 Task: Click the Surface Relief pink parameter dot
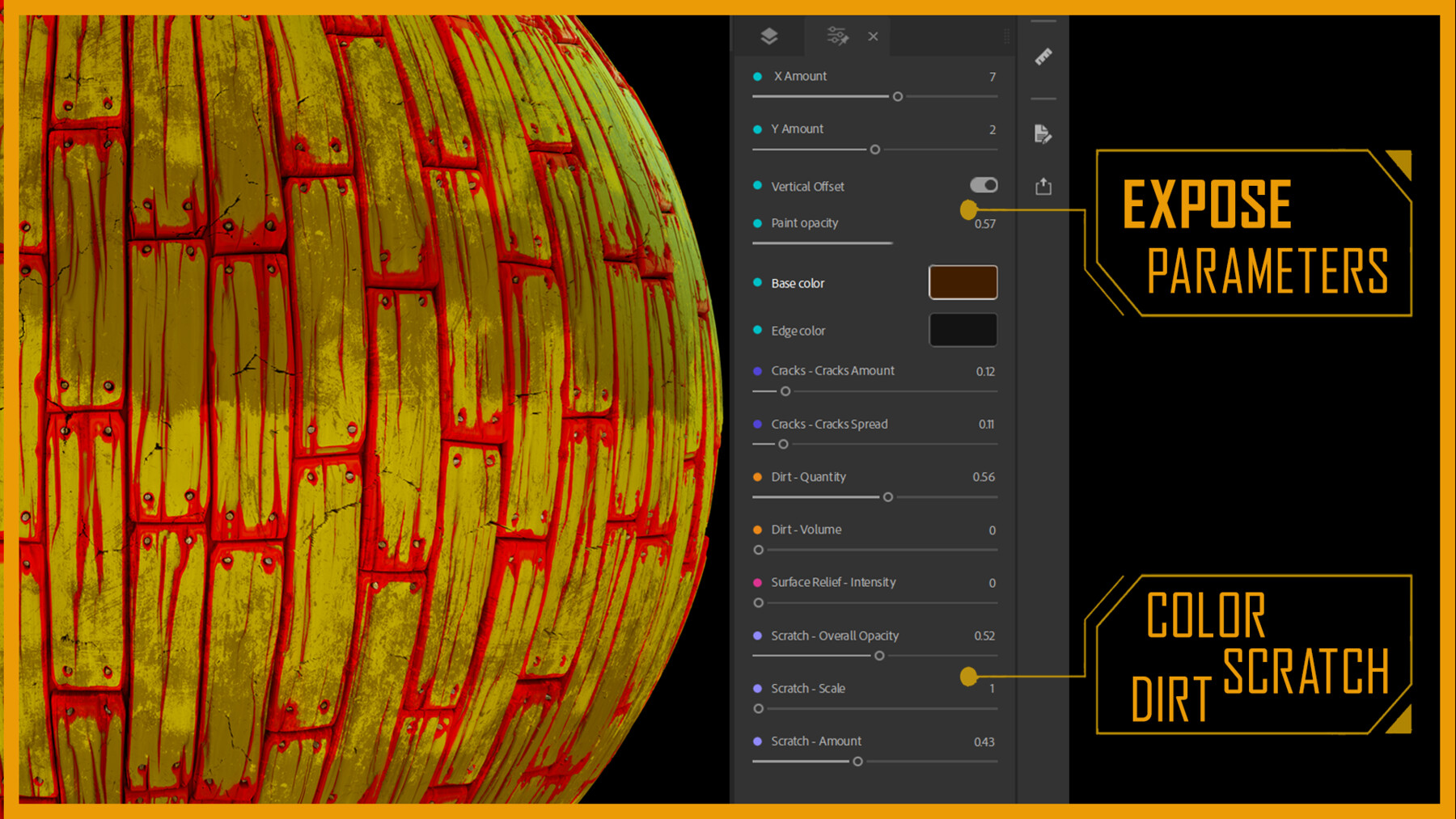click(x=757, y=583)
